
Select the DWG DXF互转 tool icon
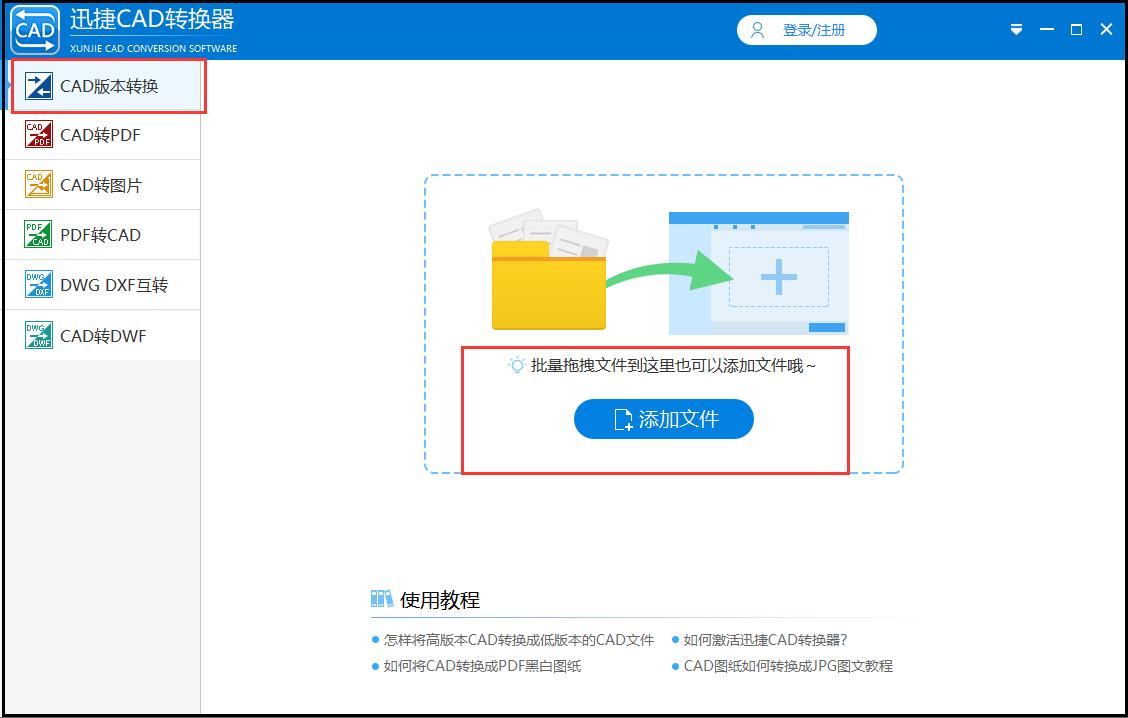38,284
